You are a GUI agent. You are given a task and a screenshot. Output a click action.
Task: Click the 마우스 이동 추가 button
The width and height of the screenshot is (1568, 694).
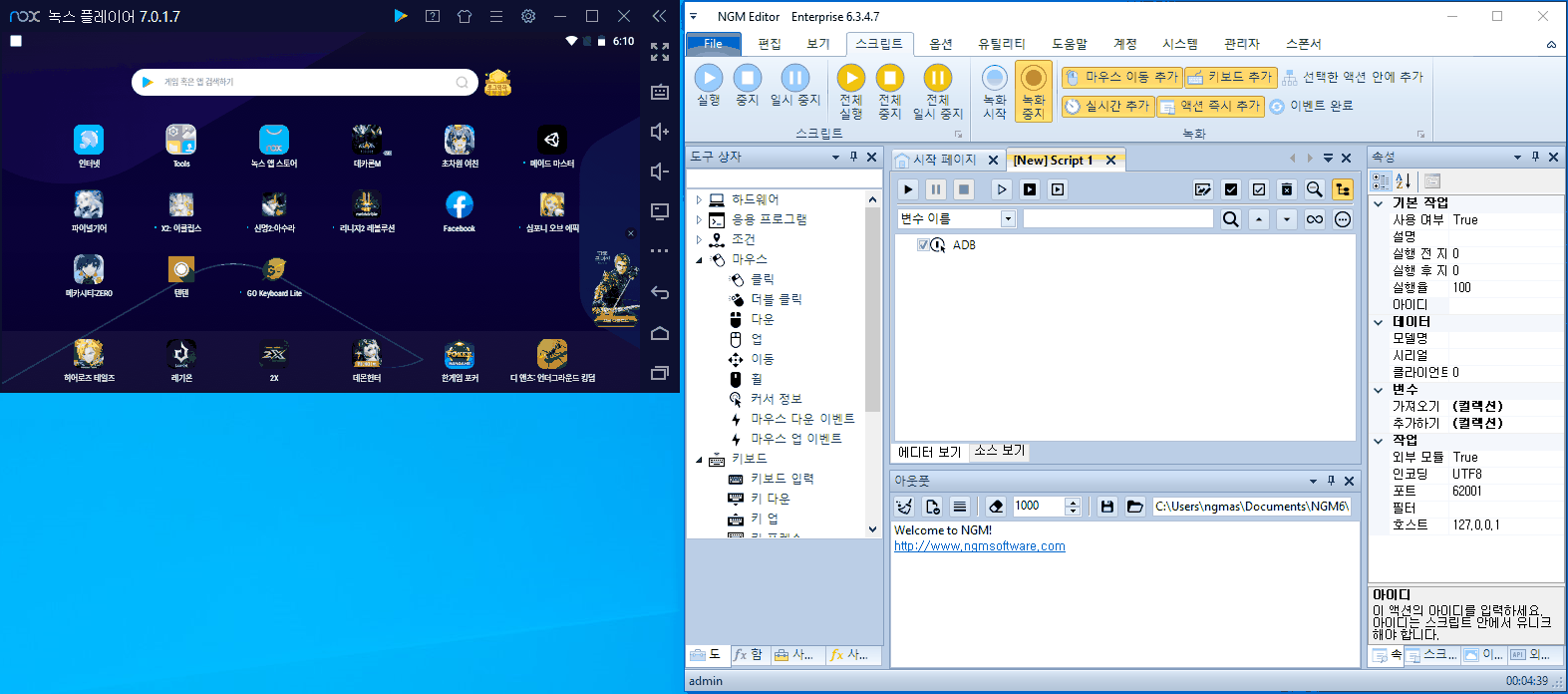pos(1121,77)
